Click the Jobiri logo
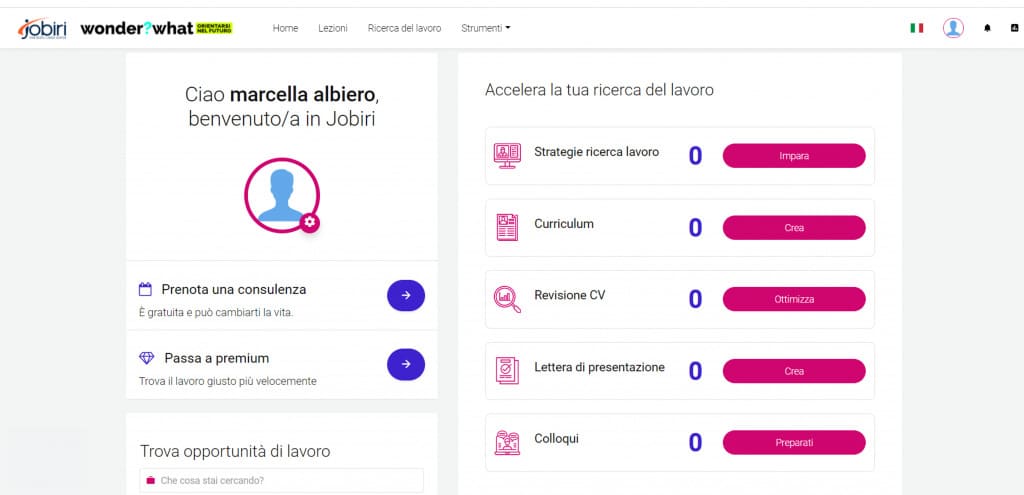The image size is (1024, 495). [x=42, y=28]
